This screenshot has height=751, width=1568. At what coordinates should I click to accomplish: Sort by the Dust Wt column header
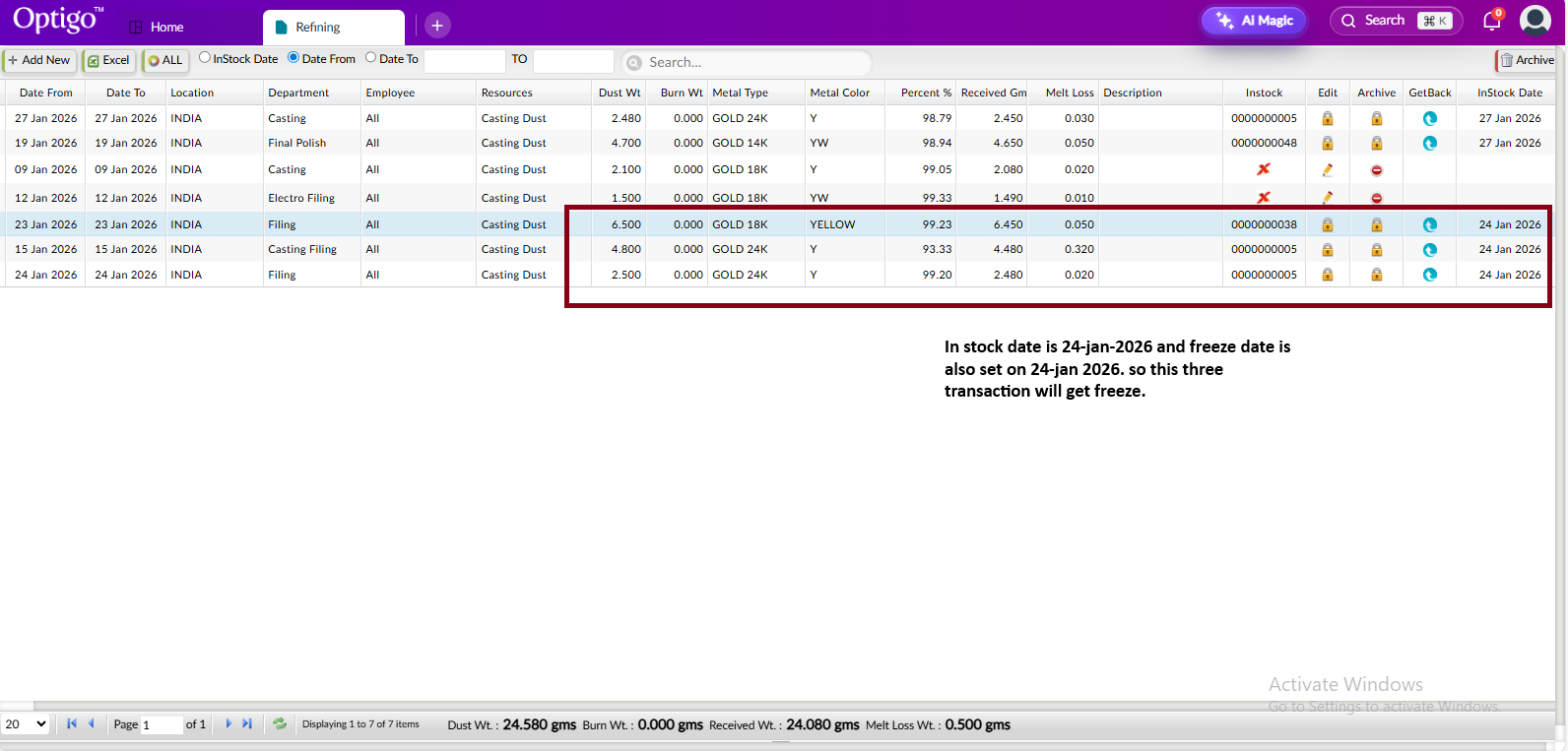click(619, 93)
